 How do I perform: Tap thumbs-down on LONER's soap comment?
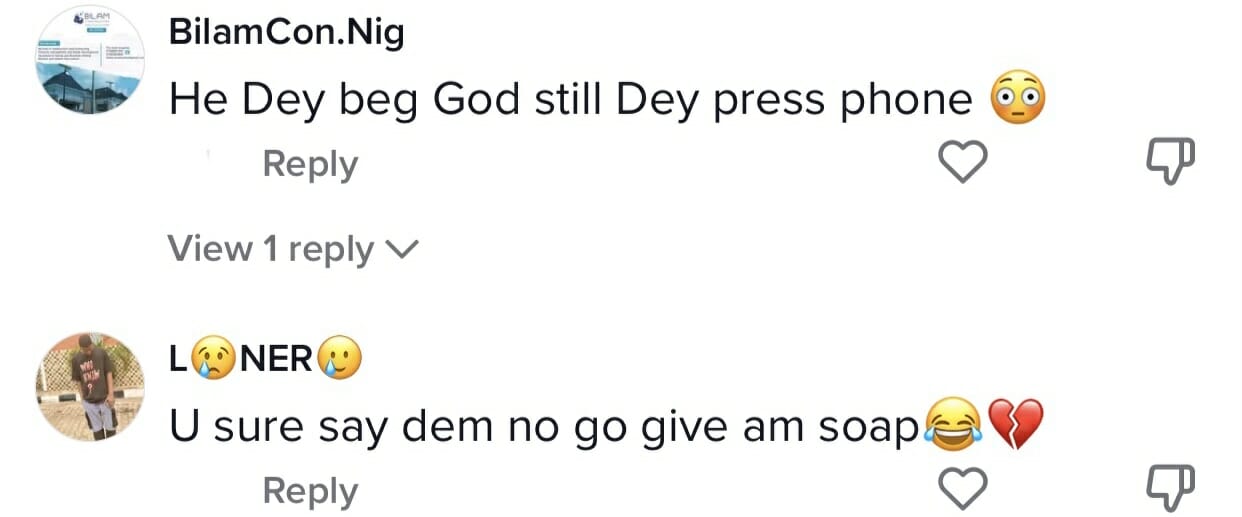(1168, 489)
